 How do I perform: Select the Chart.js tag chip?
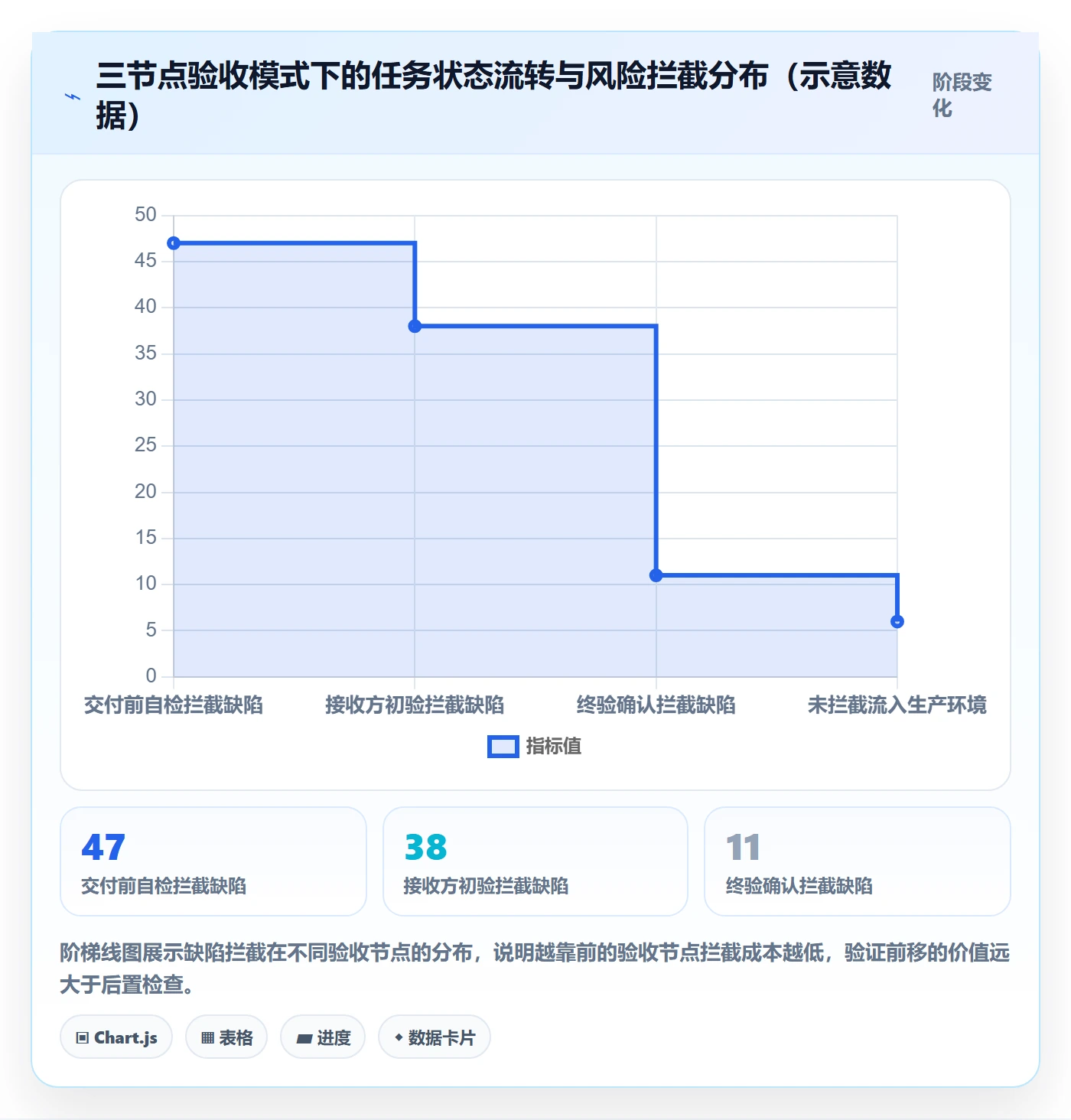(116, 1037)
